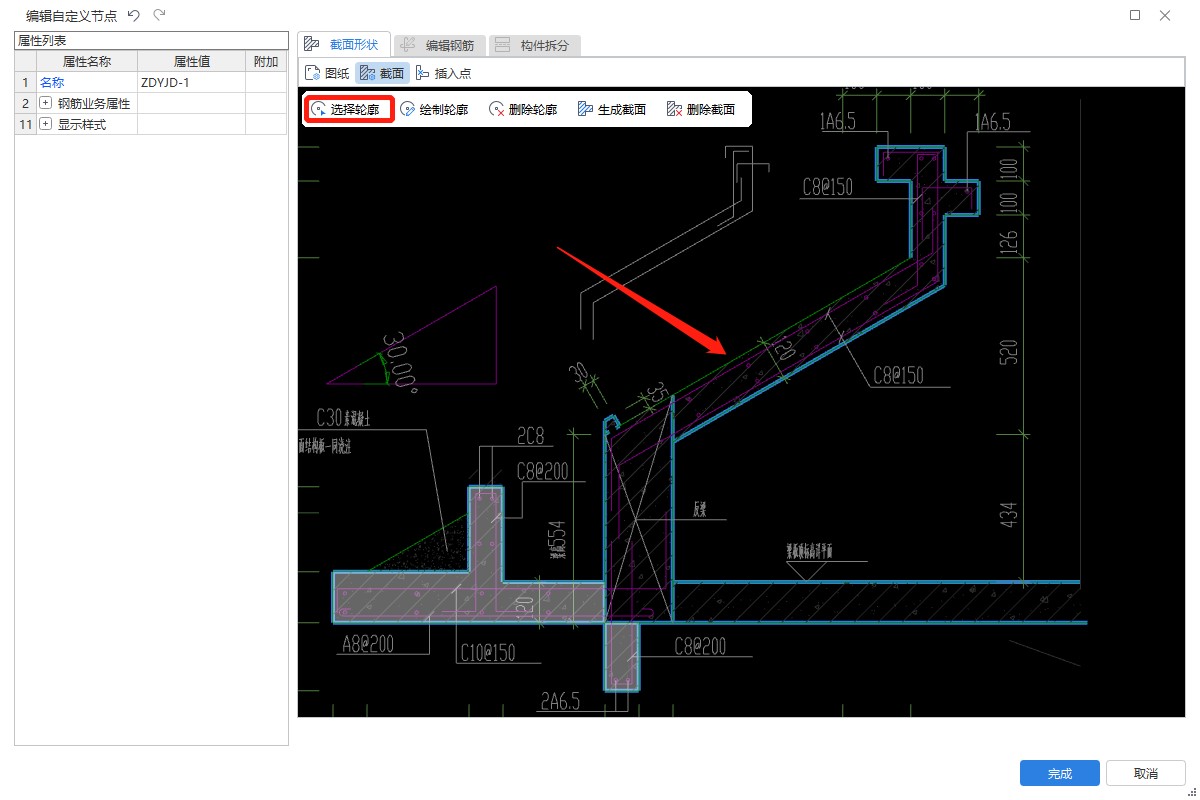
Task: Select the 绘制轮廓 tool
Action: pos(434,109)
